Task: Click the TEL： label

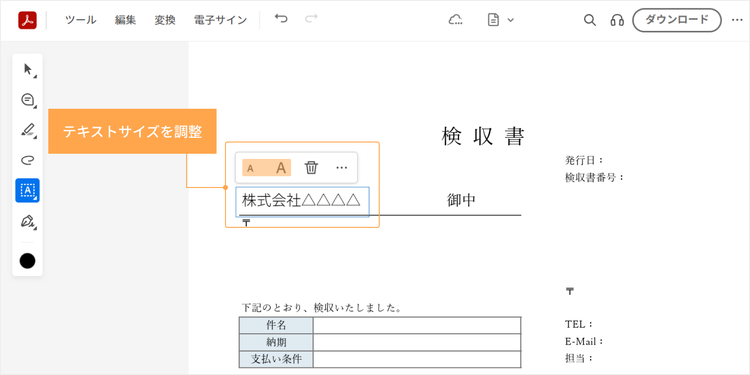Action: pyautogui.click(x=579, y=324)
